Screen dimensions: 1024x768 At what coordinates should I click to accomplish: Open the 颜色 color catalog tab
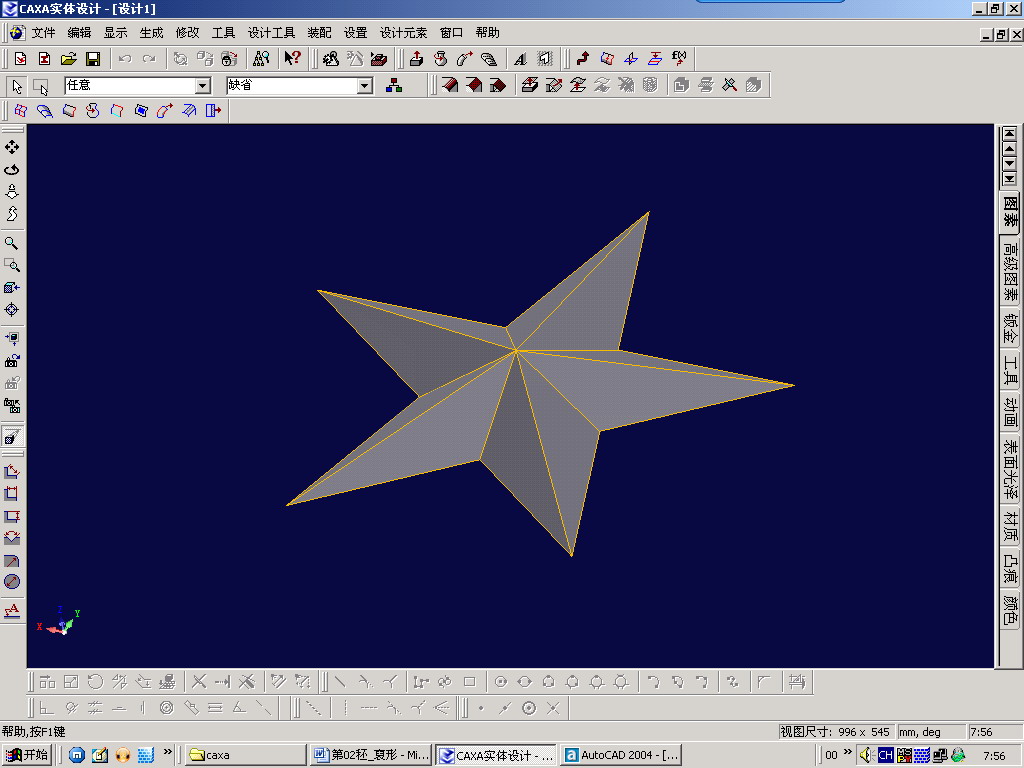click(x=1010, y=609)
